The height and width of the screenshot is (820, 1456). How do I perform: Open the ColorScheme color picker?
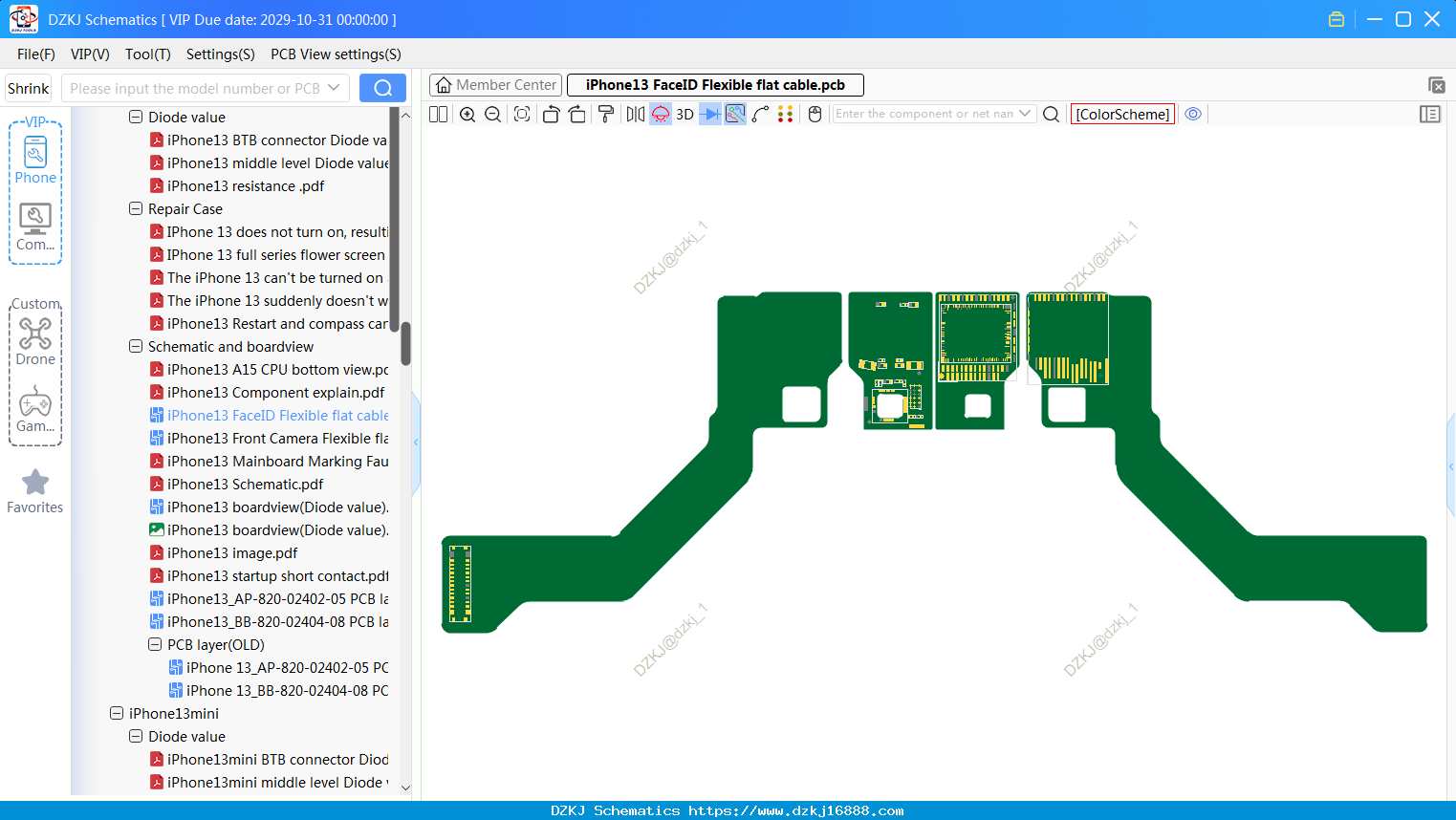1122,114
